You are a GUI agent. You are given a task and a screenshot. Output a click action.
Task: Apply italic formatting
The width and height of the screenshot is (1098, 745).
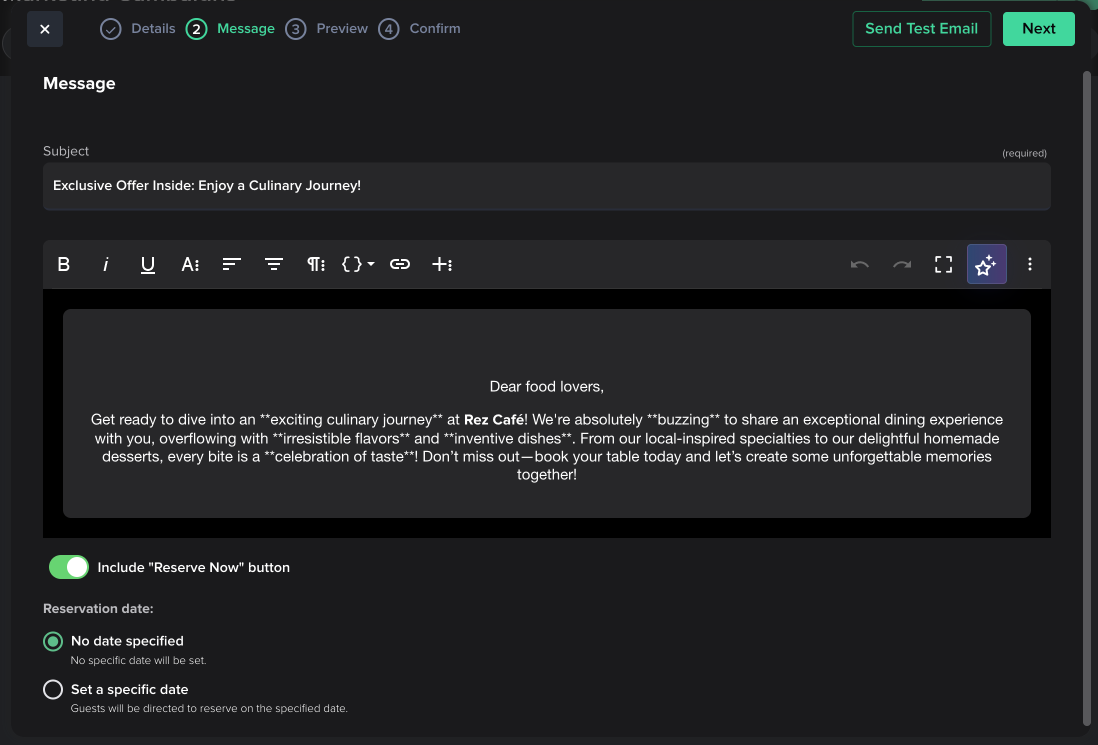coord(106,265)
